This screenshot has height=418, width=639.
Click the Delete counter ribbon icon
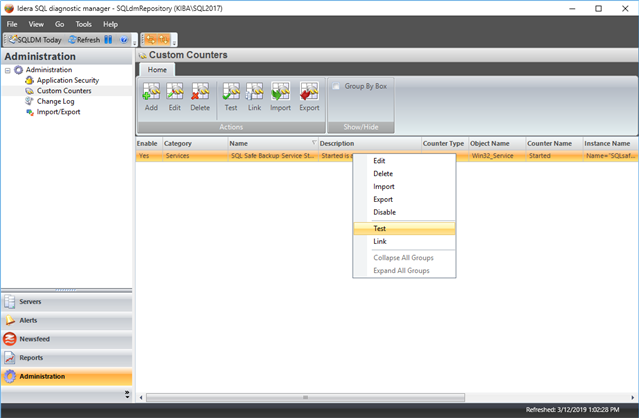pyautogui.click(x=200, y=92)
